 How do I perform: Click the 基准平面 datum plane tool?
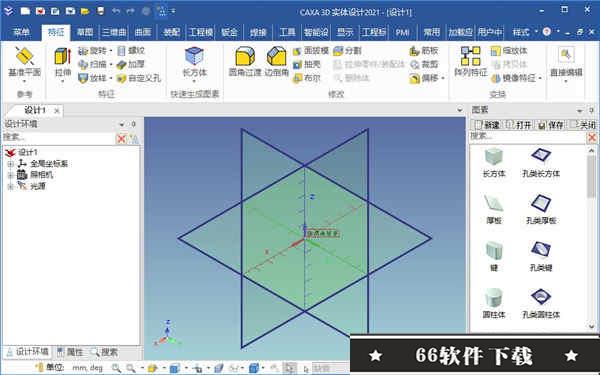[24, 61]
